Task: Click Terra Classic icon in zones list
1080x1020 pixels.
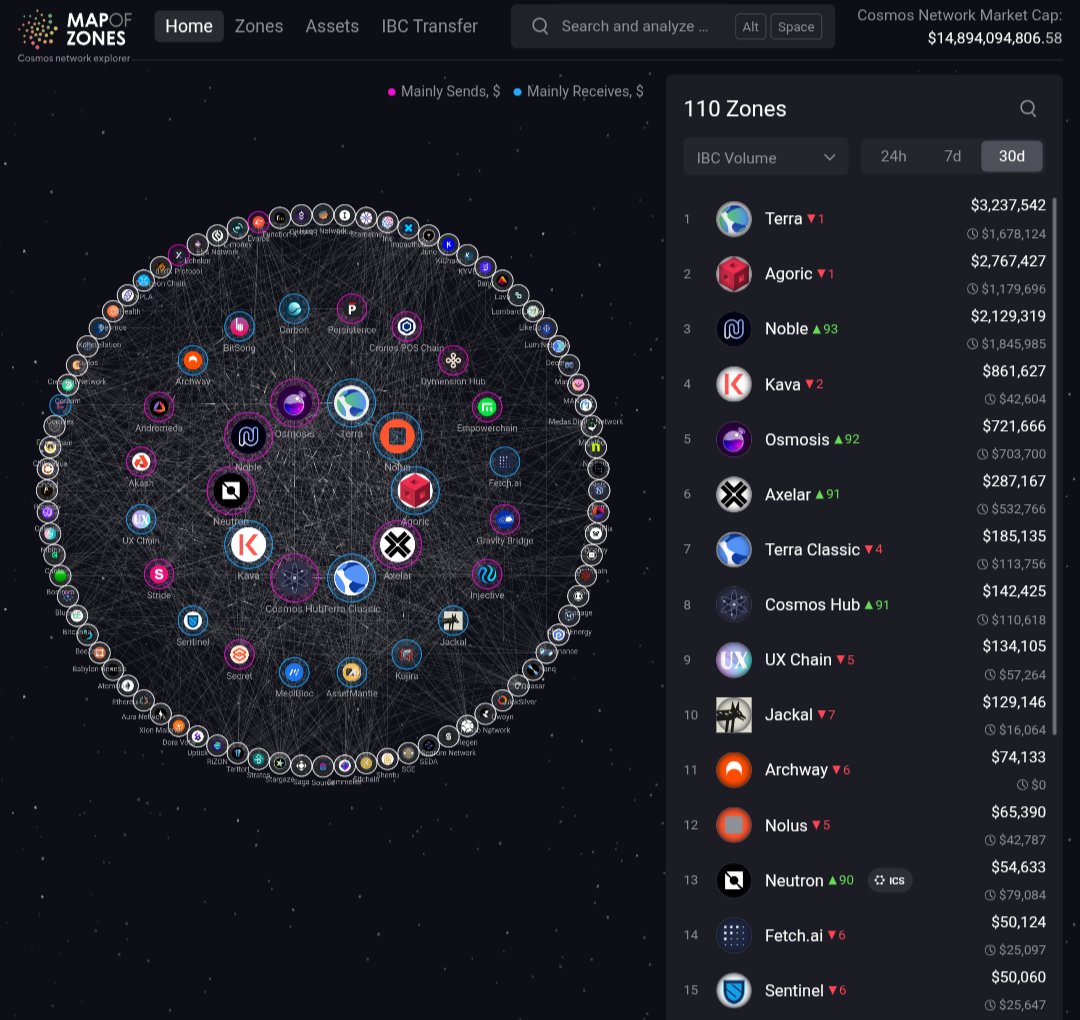Action: tap(734, 550)
